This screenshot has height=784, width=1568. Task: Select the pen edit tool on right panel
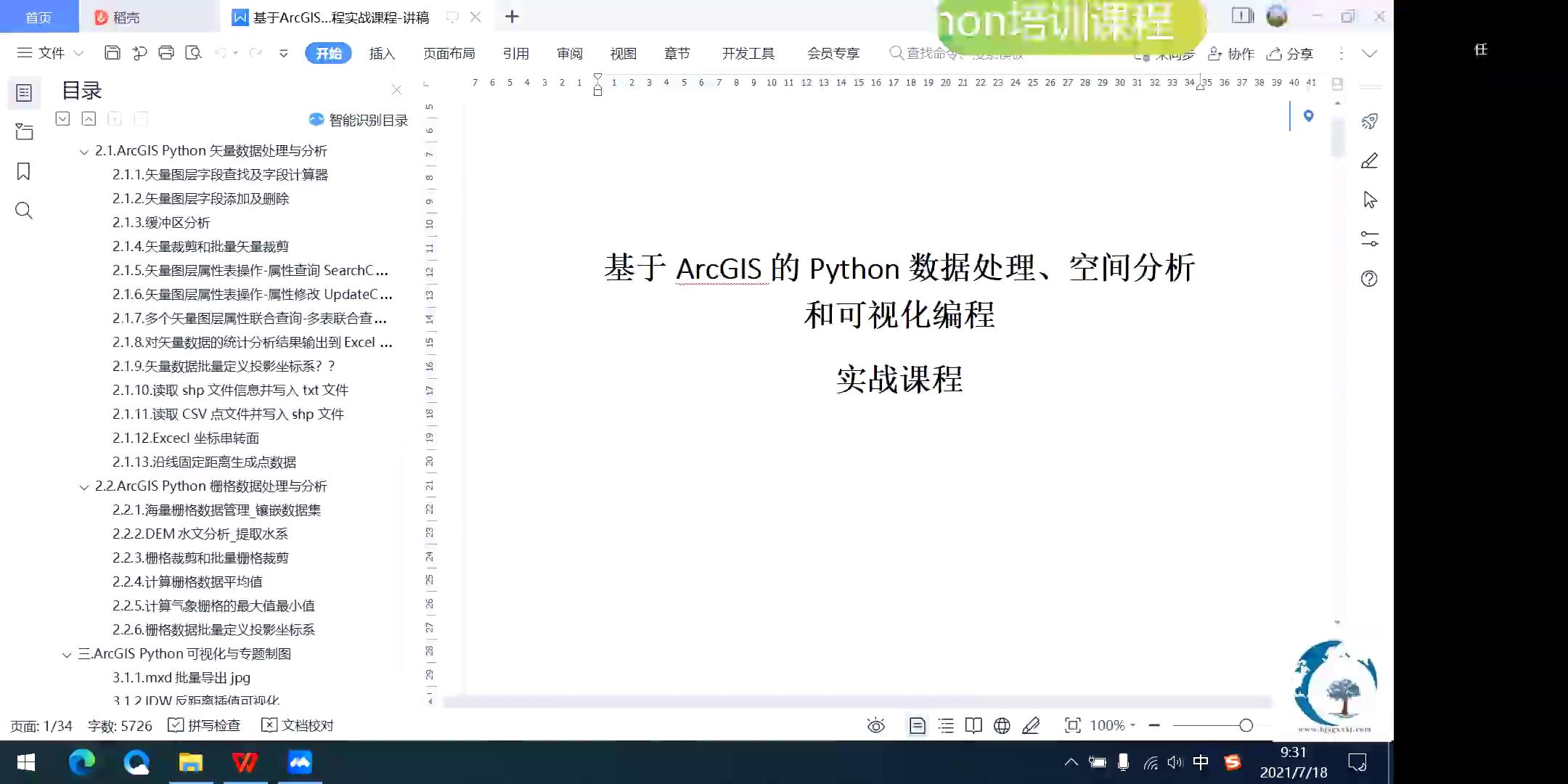[1369, 160]
